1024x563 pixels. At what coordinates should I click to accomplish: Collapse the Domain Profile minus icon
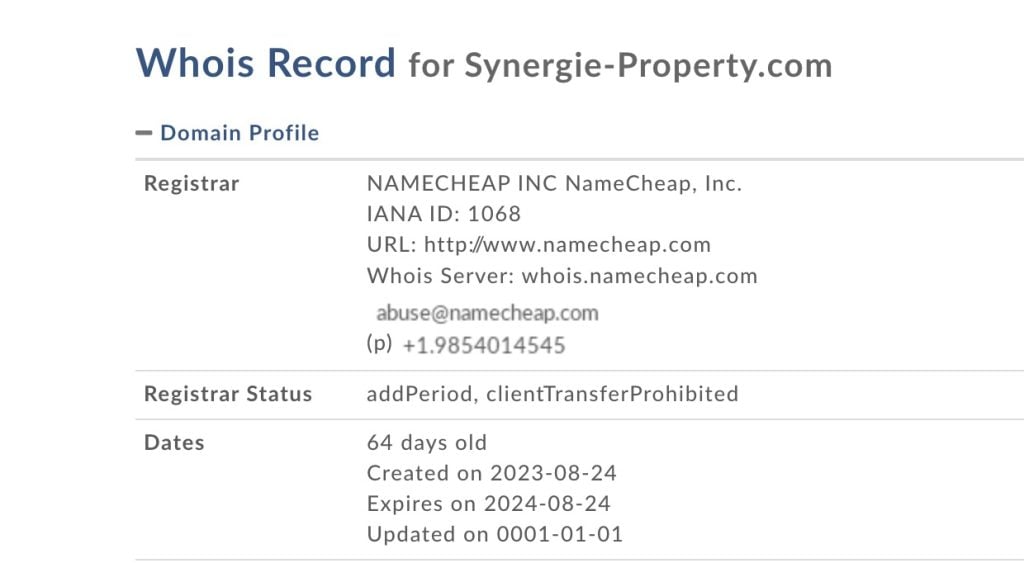tap(144, 133)
